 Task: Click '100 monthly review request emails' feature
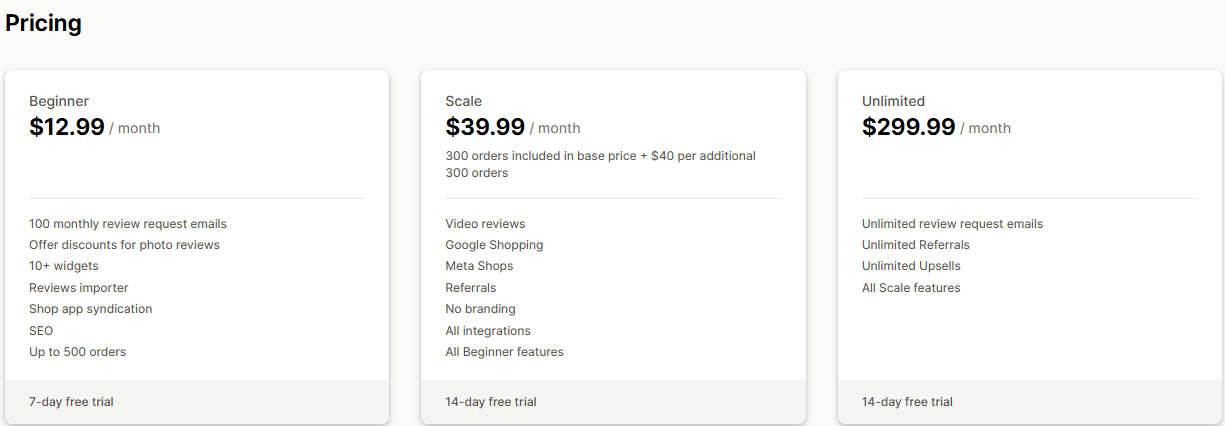(x=128, y=224)
